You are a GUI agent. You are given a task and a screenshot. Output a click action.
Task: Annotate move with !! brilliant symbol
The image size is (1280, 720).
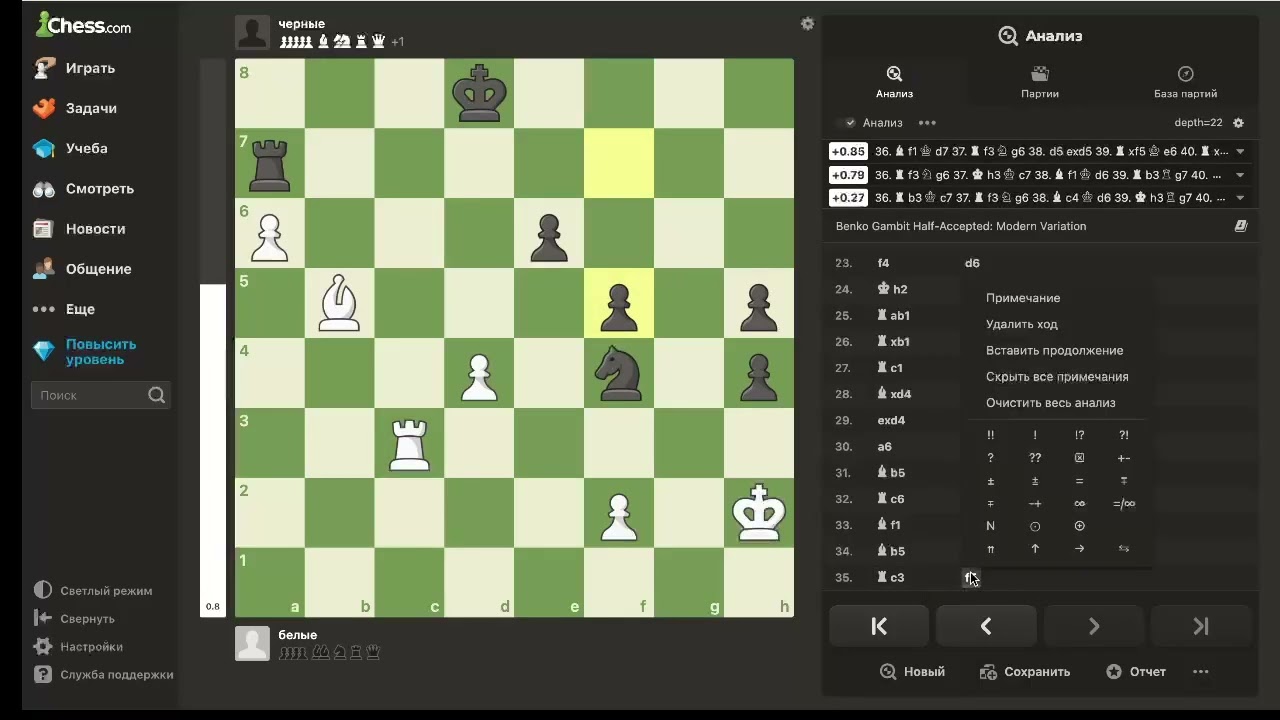click(x=991, y=435)
